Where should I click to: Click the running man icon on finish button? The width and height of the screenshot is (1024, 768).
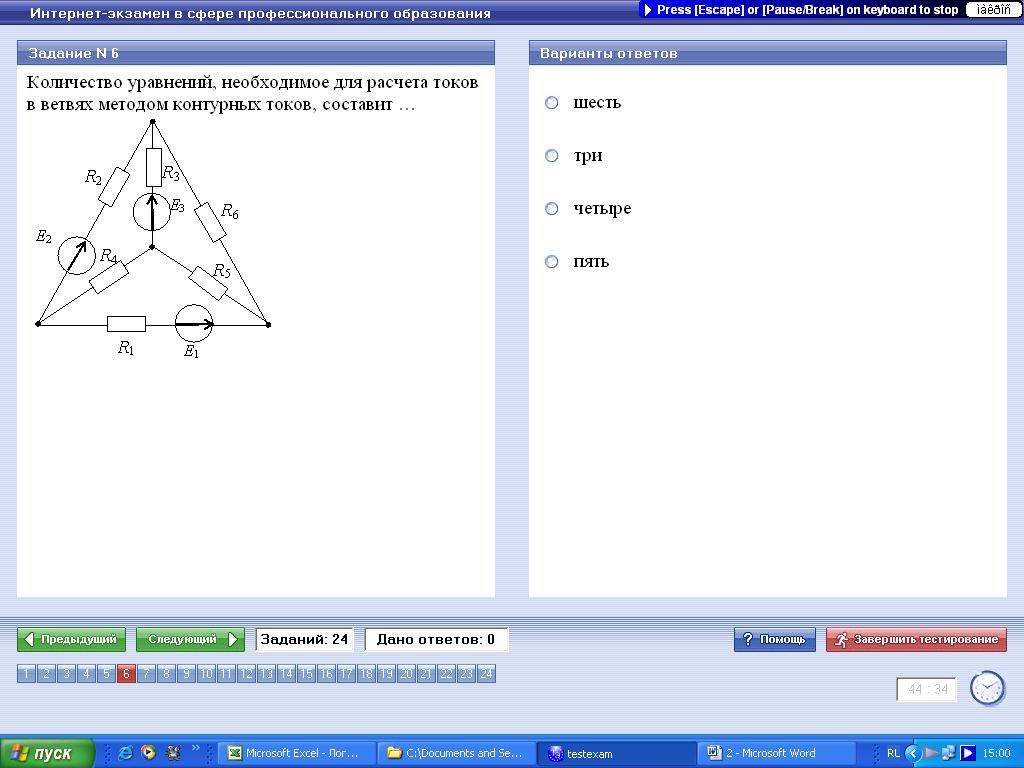tap(841, 640)
